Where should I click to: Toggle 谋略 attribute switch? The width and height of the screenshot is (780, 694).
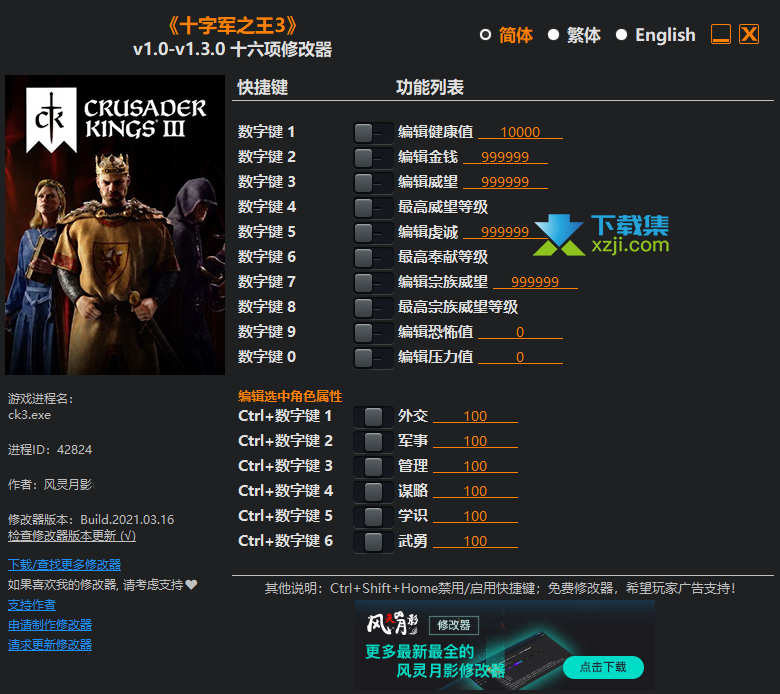click(373, 492)
